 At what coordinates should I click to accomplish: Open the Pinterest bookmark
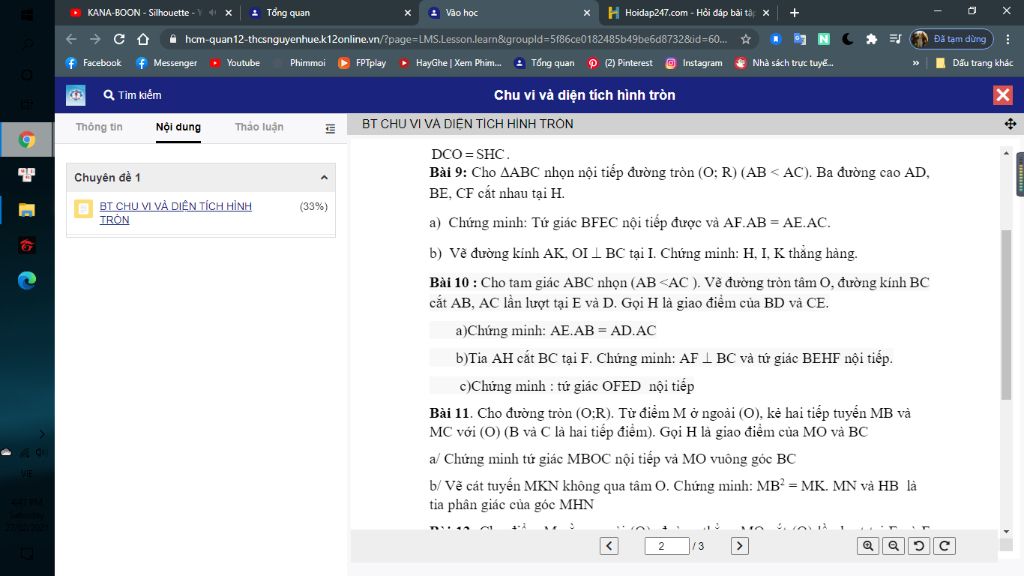point(620,63)
